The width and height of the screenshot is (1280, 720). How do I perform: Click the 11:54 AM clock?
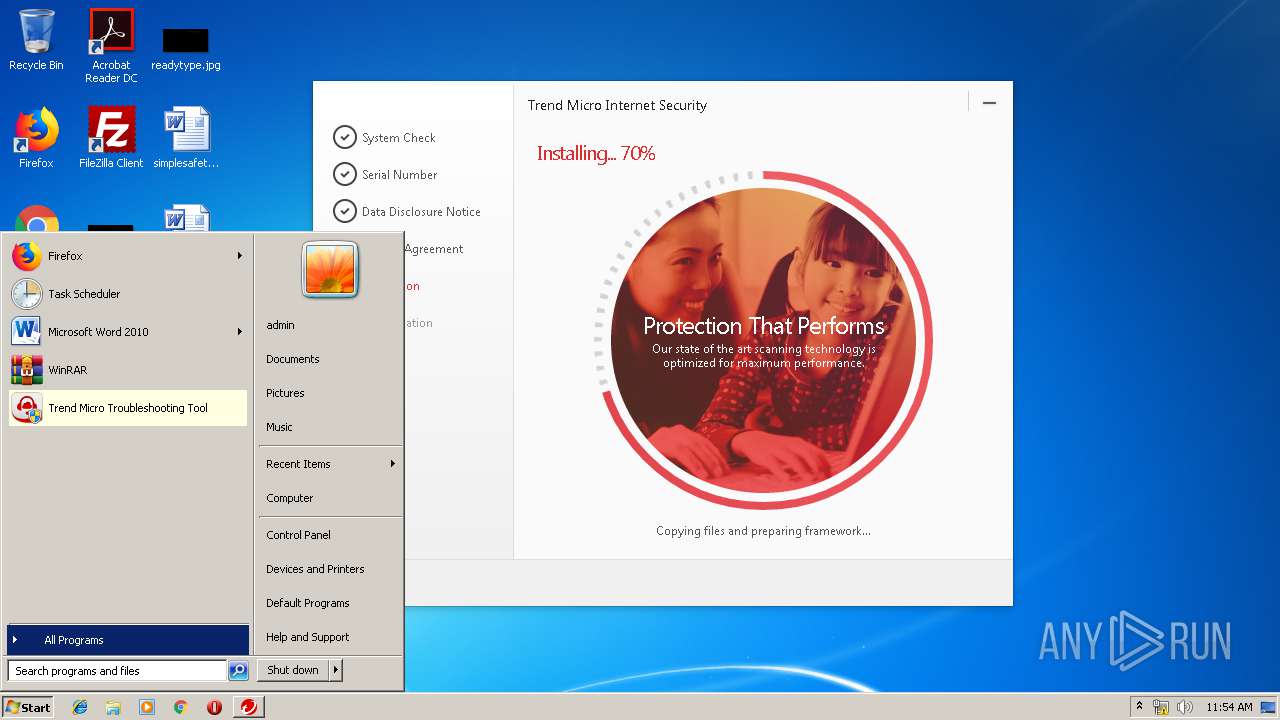[x=1229, y=707]
